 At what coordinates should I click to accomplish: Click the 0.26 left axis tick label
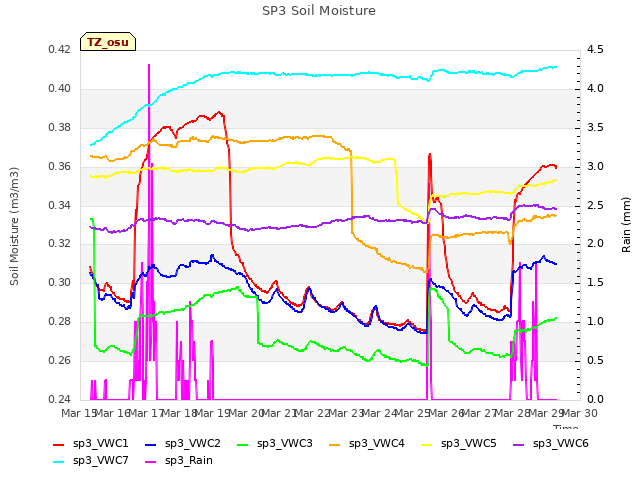pos(59,360)
